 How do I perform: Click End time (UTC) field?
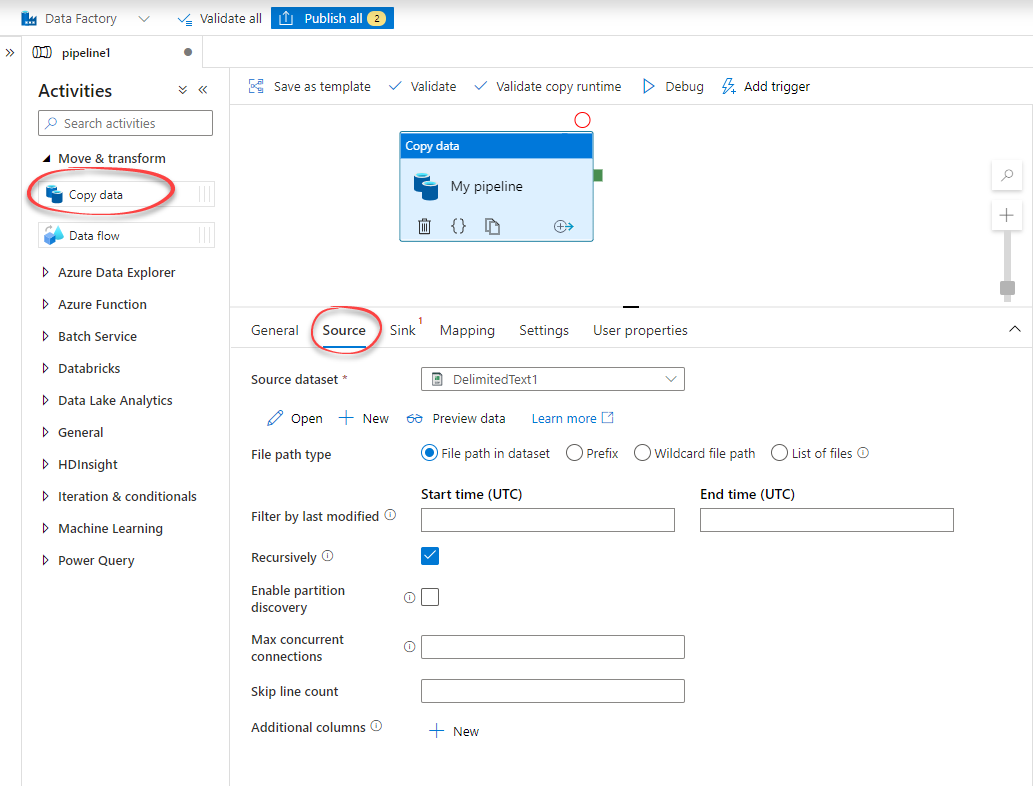point(826,520)
